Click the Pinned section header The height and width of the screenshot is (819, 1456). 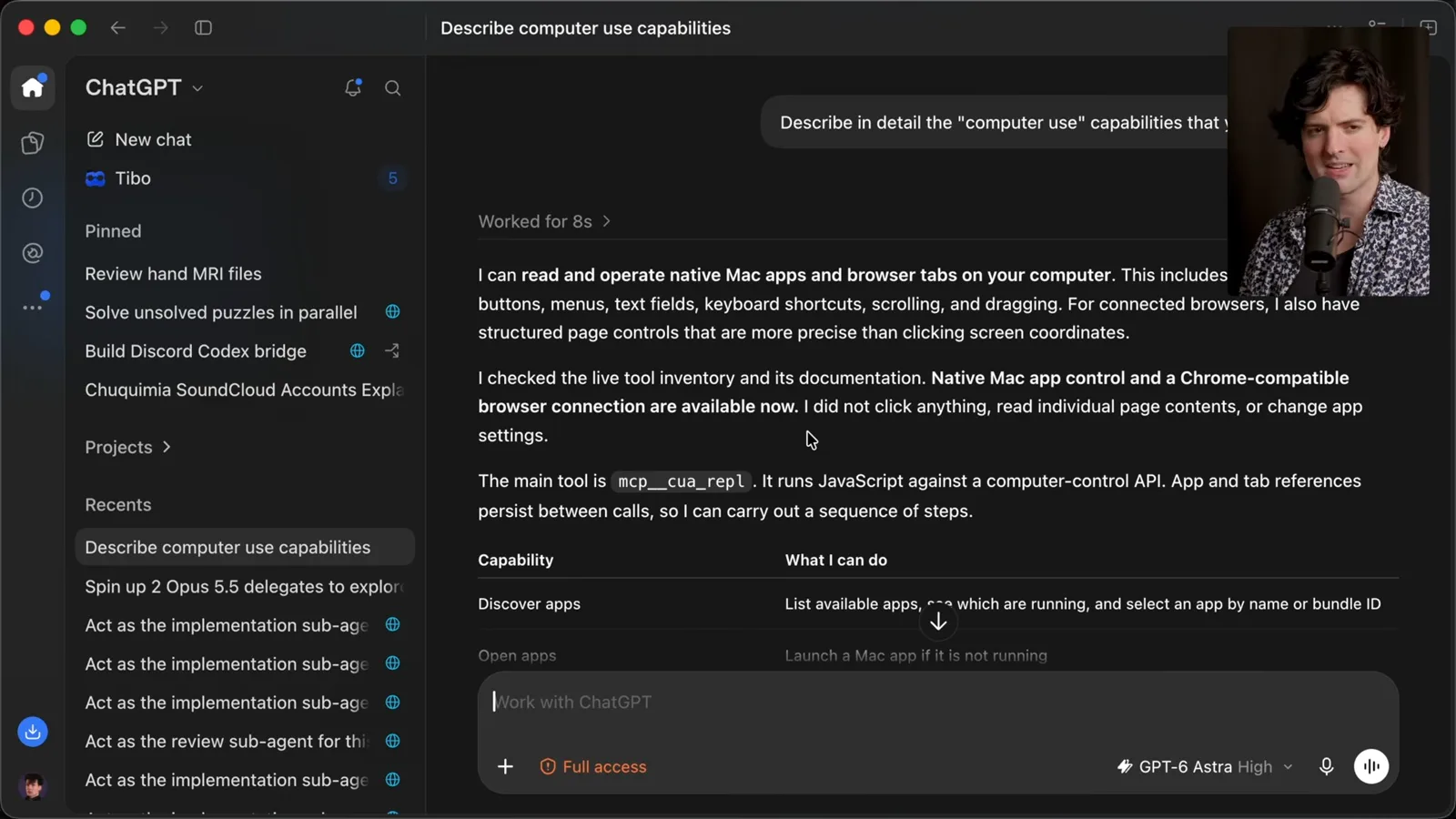(x=113, y=231)
